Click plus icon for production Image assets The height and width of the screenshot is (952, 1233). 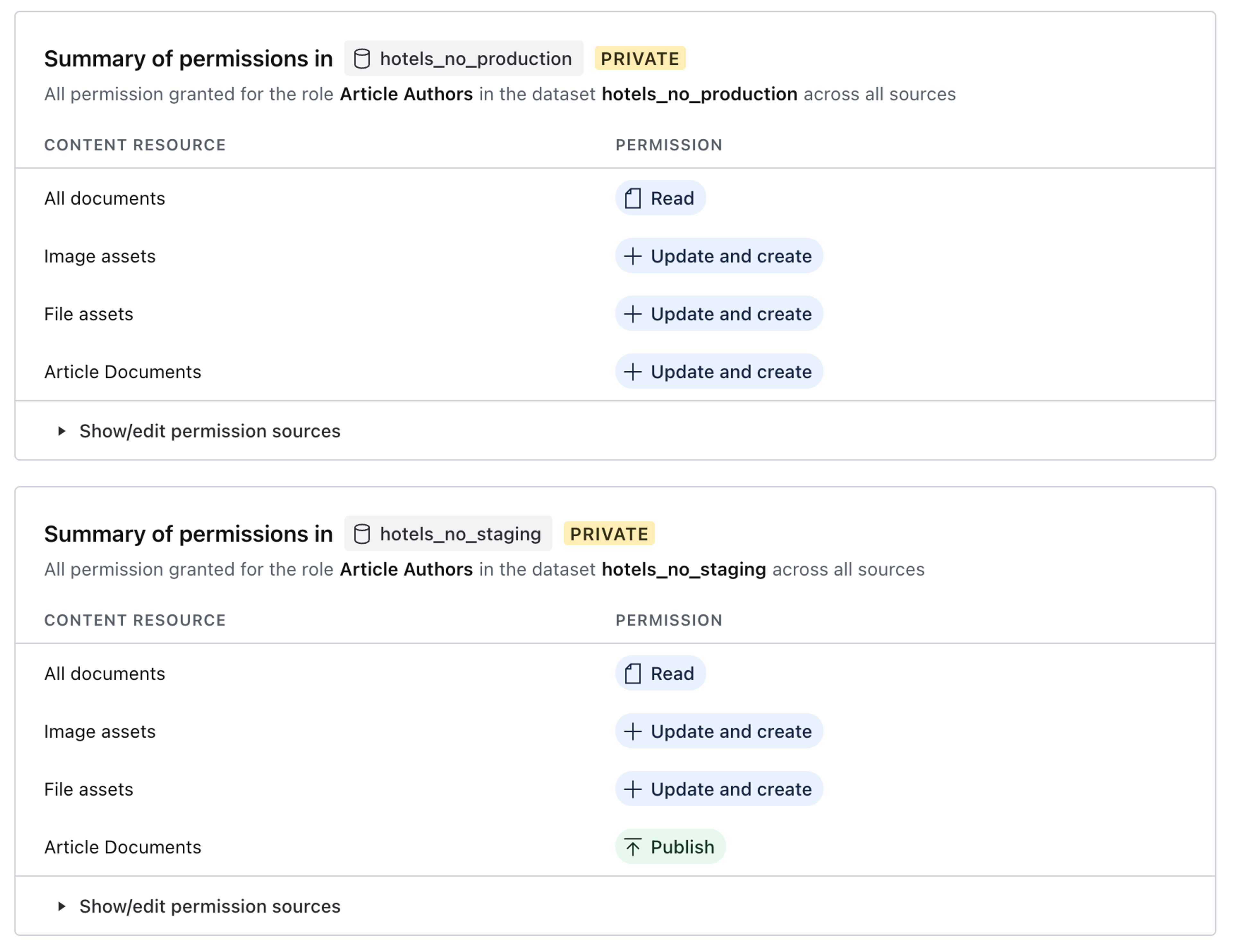pyautogui.click(x=633, y=256)
